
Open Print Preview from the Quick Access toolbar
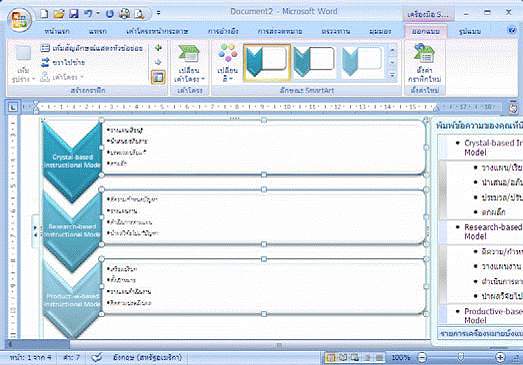click(x=139, y=13)
